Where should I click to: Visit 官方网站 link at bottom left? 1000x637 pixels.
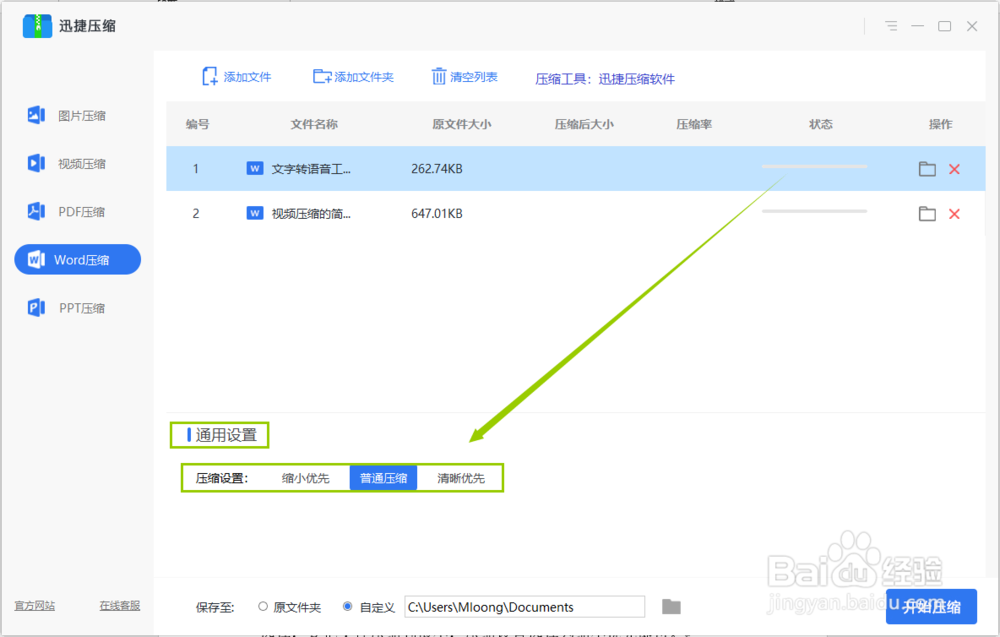[35, 605]
